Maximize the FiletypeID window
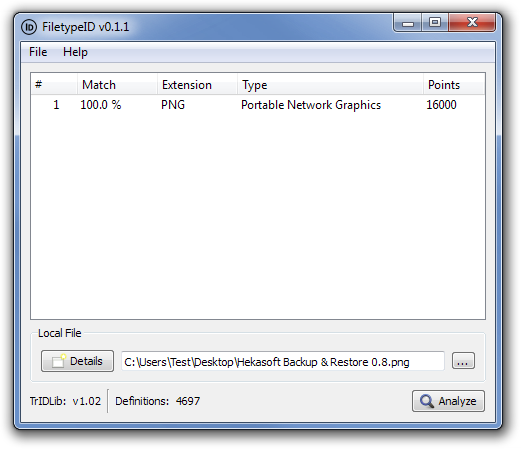521x449 pixels. (435, 23)
